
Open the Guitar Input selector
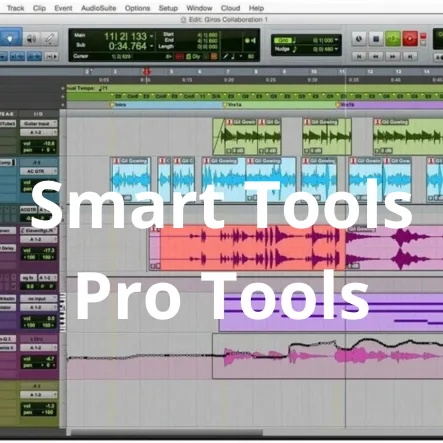click(39, 124)
